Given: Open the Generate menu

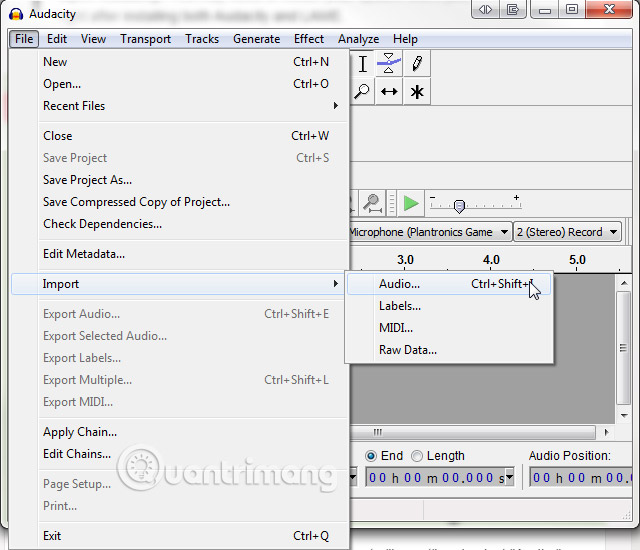Looking at the screenshot, I should (x=257, y=39).
